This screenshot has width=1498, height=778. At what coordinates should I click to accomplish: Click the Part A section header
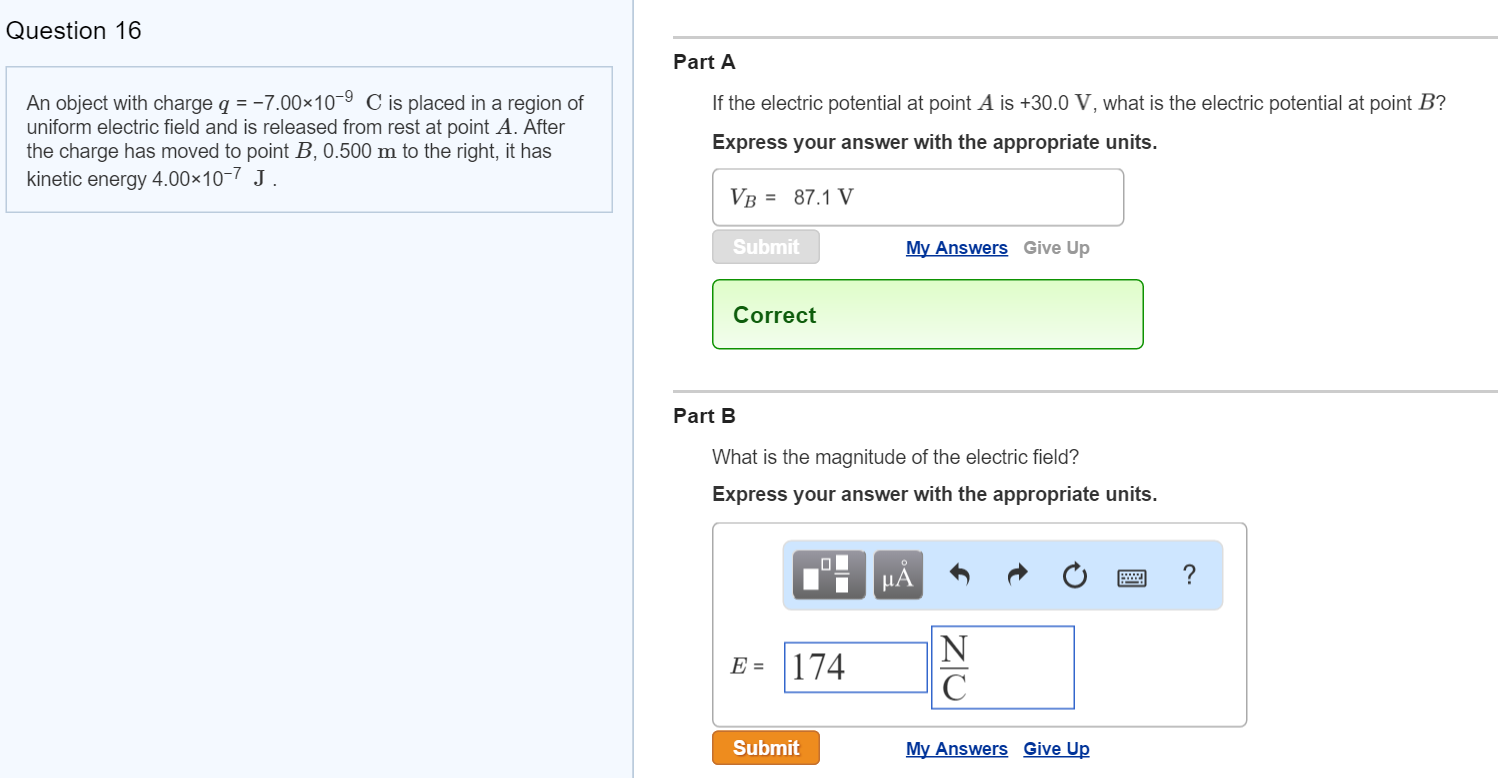click(704, 62)
